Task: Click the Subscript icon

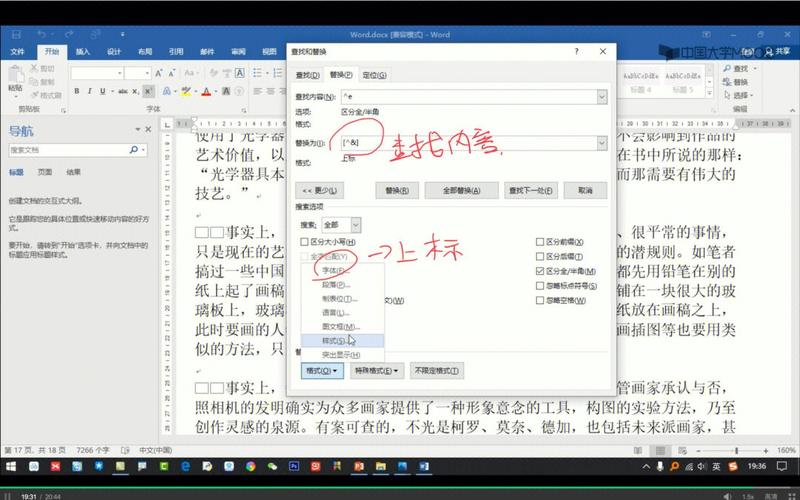Action: (135, 91)
